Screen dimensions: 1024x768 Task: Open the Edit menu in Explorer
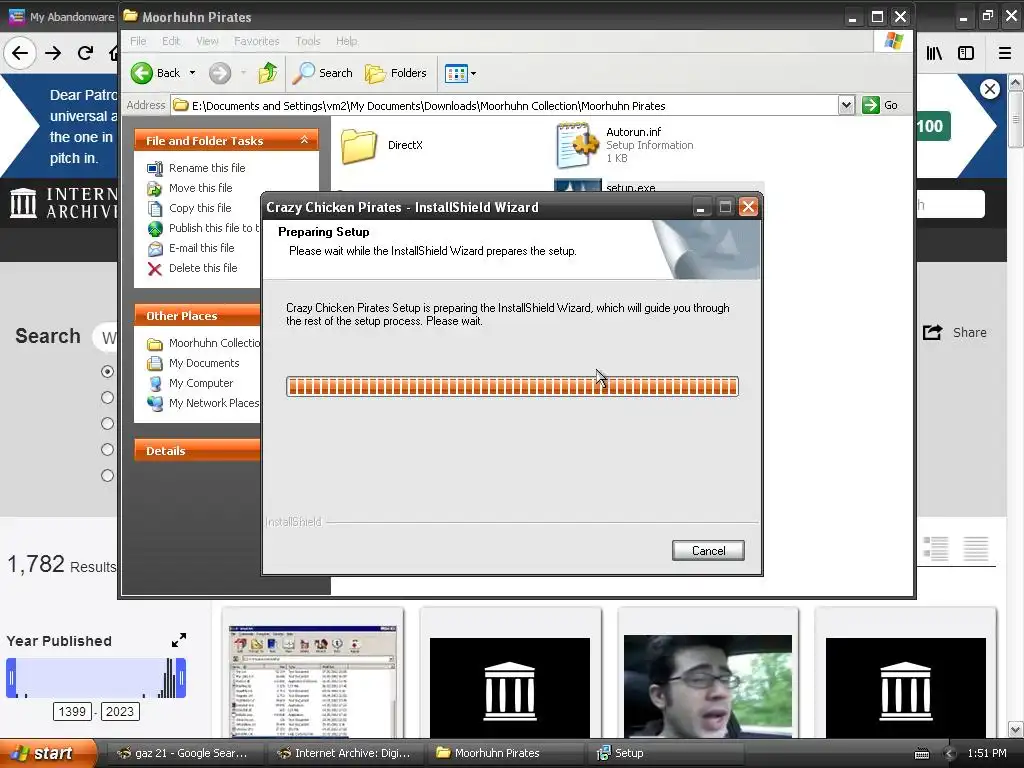point(171,41)
